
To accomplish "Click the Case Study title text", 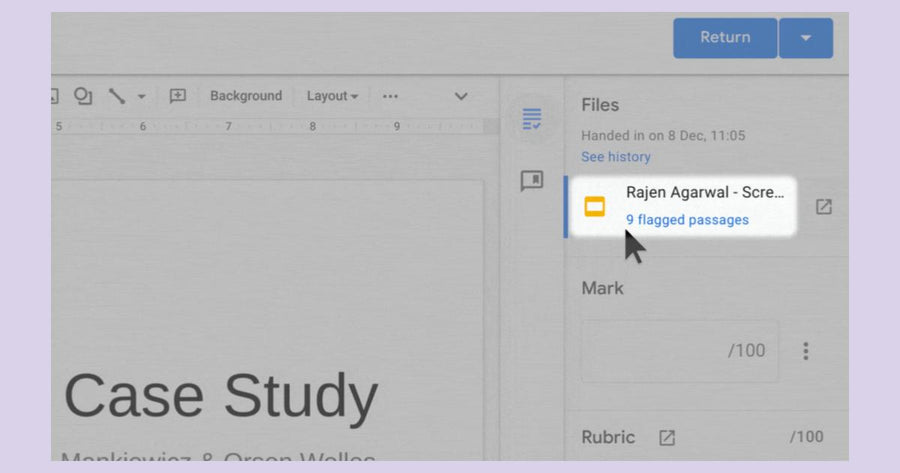I will pyautogui.click(x=221, y=396).
